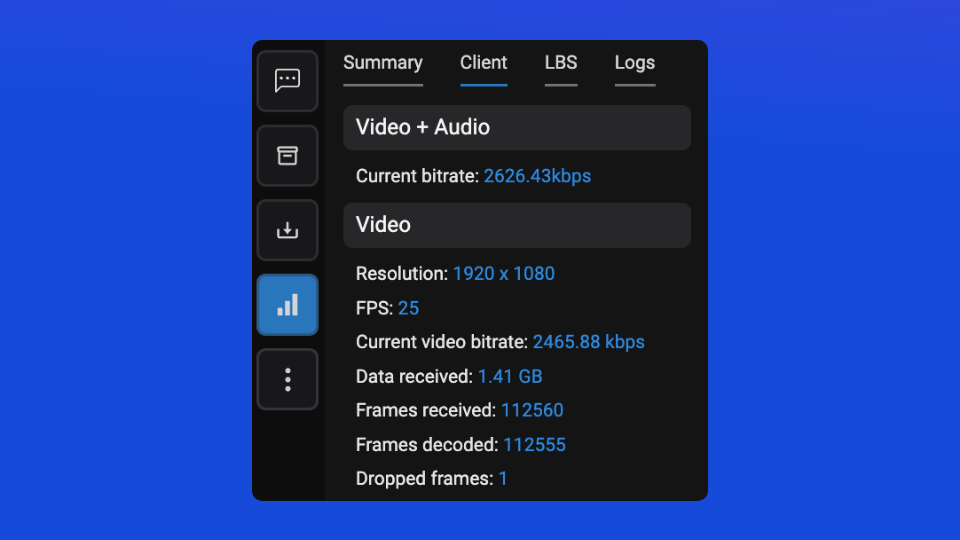Image resolution: width=960 pixels, height=540 pixels.
Task: Click the 1.41 GB data received value
Action: [x=510, y=377]
